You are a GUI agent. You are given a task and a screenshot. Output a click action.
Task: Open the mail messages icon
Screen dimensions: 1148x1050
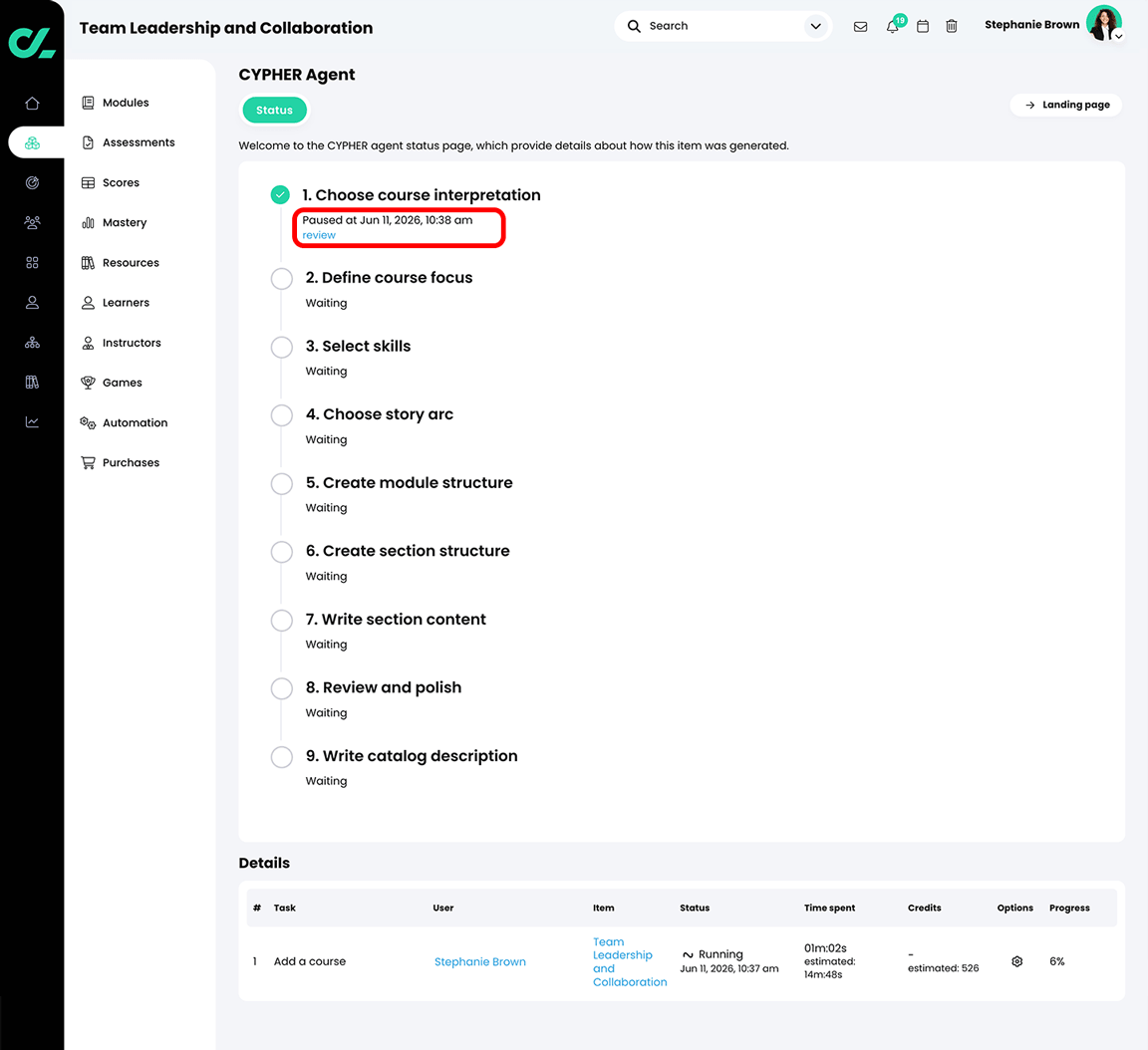click(x=860, y=26)
